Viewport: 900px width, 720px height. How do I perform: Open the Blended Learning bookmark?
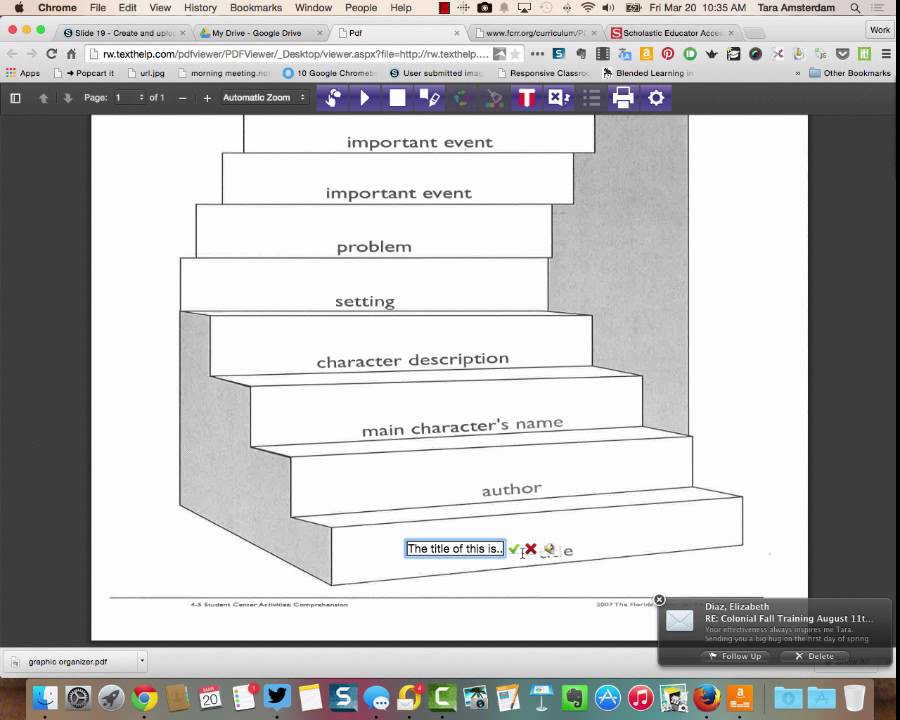pos(648,73)
